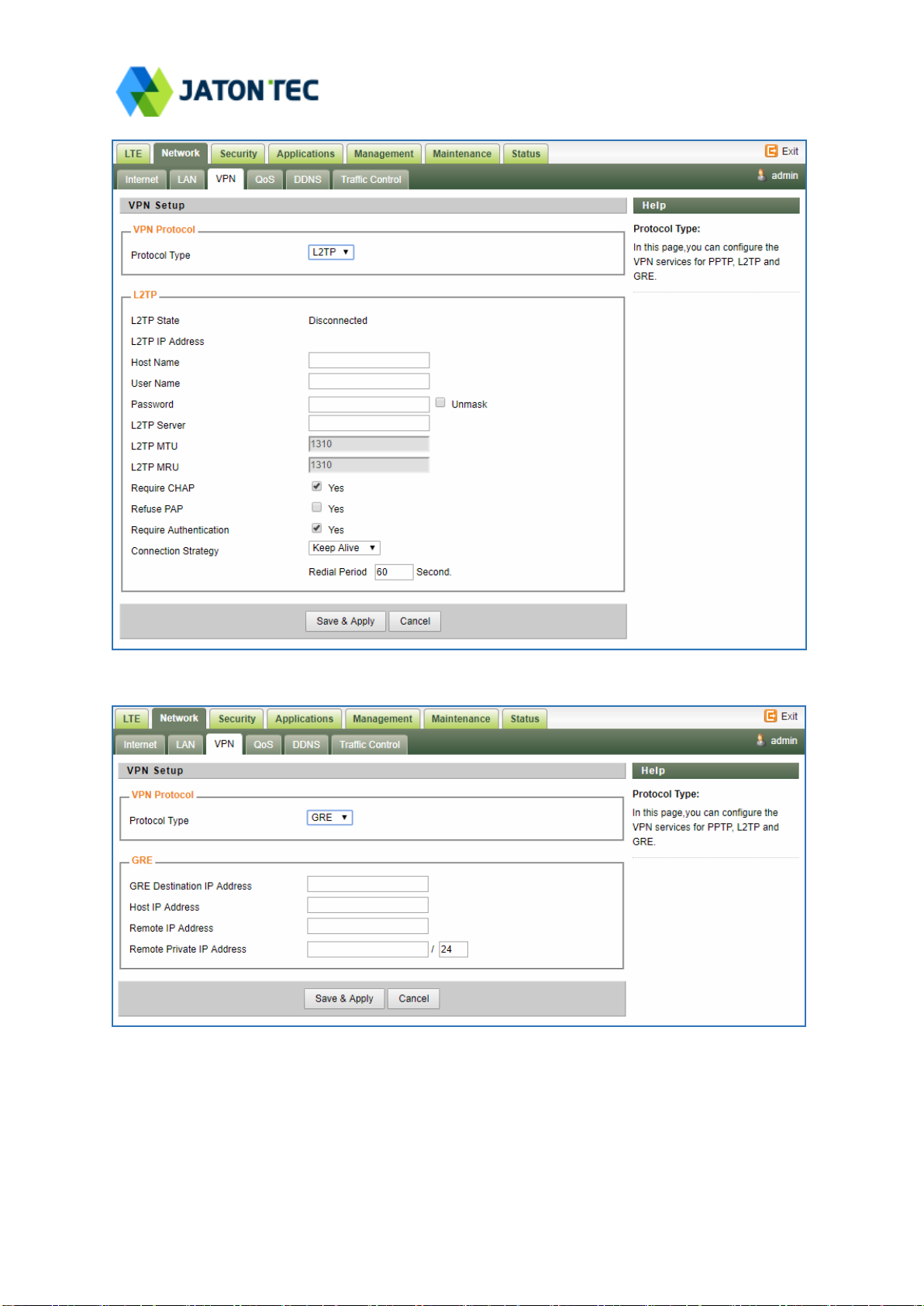
Task: Open Maintenance tab in GRE screenshot
Action: pos(460,719)
